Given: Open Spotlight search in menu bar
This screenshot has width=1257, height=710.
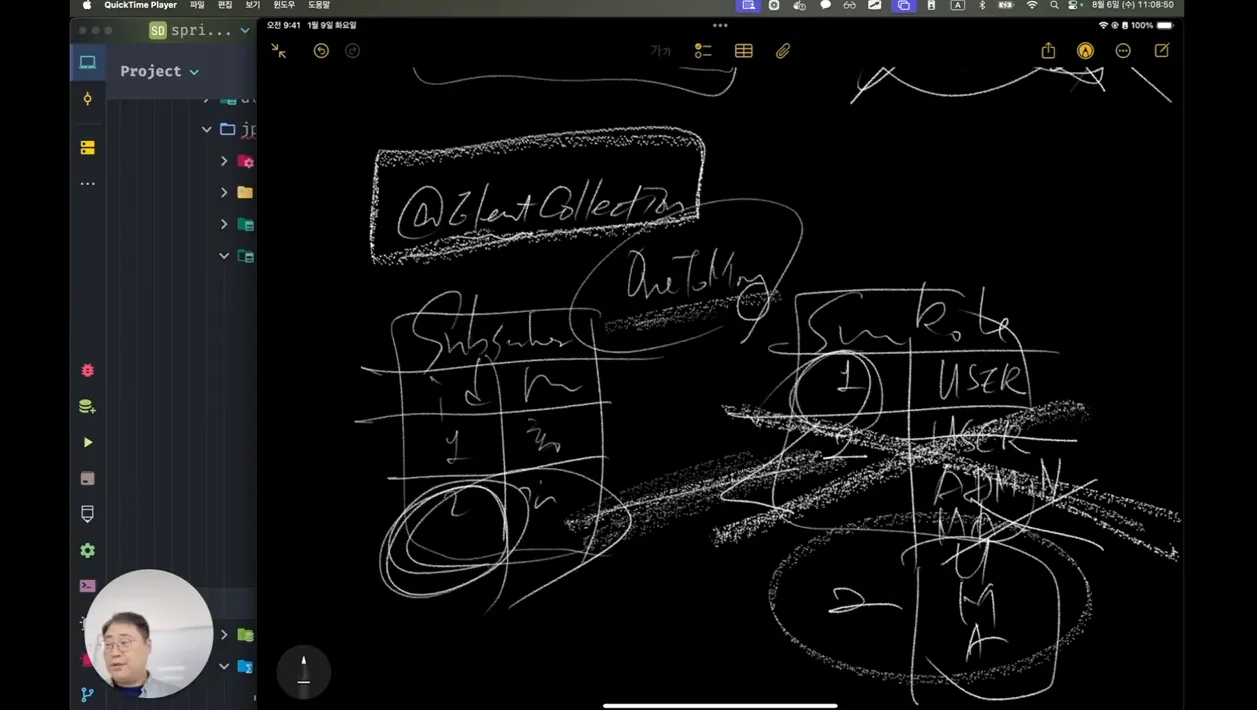Looking at the screenshot, I should click(1054, 5).
